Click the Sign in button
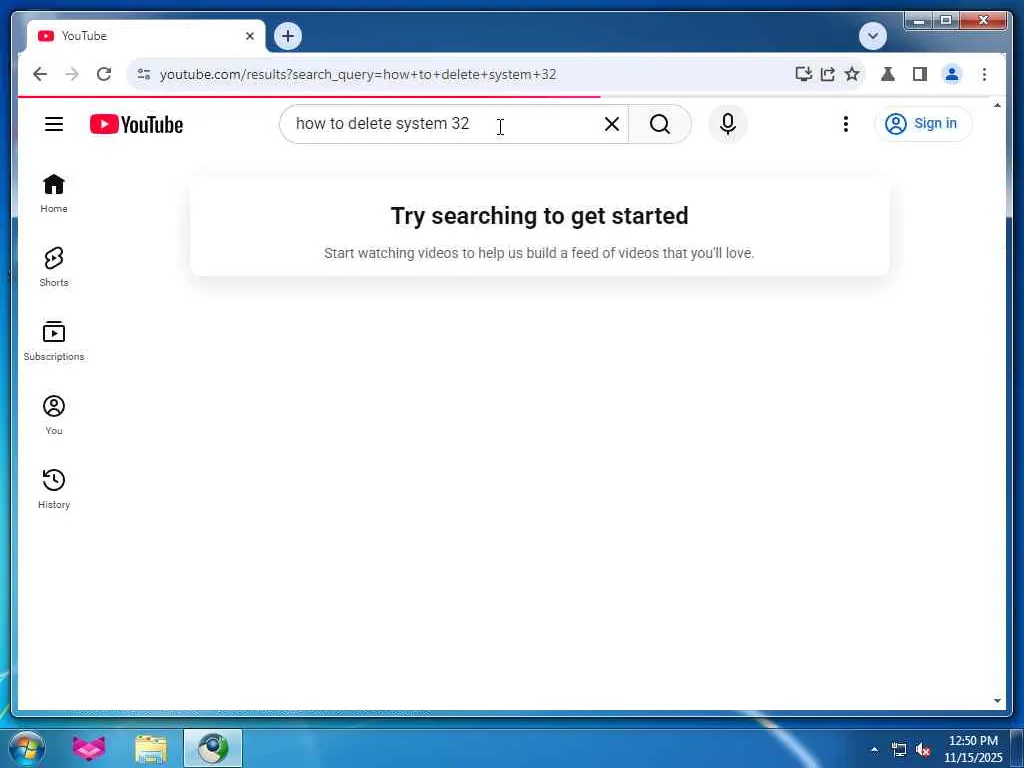1024x768 pixels. pos(922,123)
